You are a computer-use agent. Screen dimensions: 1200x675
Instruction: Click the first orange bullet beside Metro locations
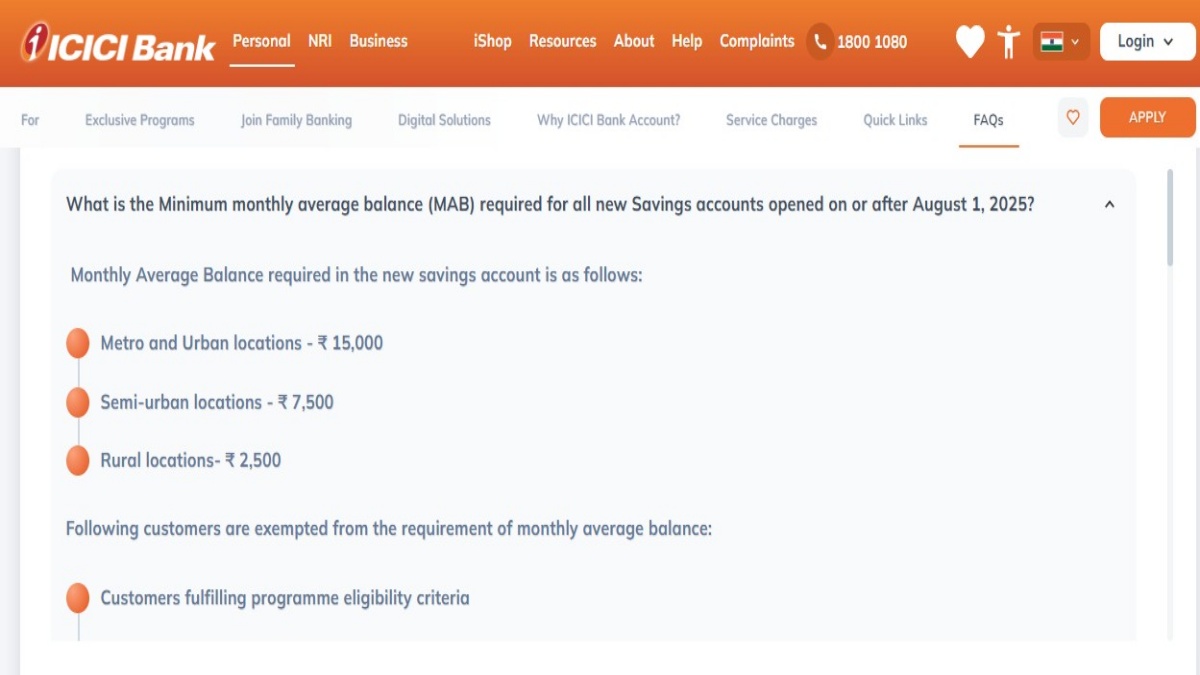[77, 342]
